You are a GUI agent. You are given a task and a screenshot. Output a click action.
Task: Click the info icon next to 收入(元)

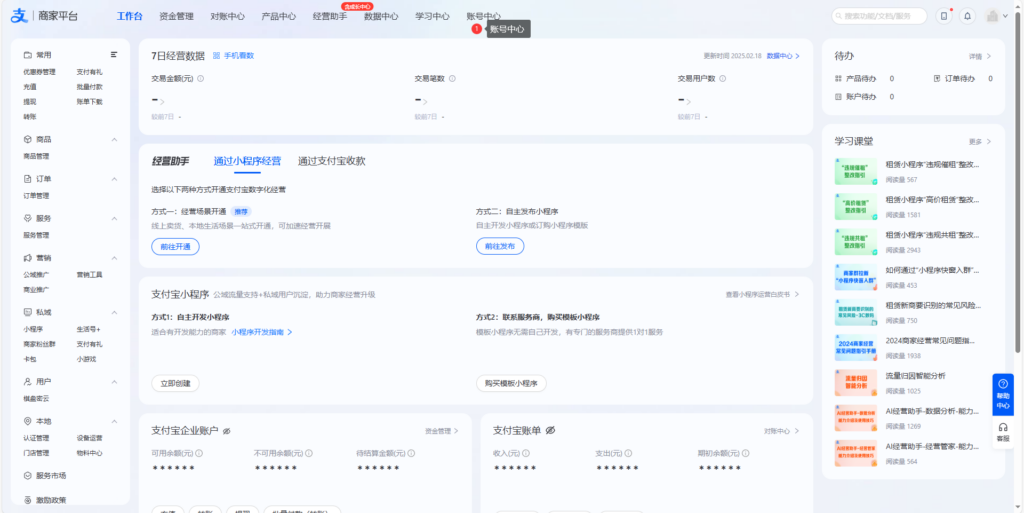[526, 453]
